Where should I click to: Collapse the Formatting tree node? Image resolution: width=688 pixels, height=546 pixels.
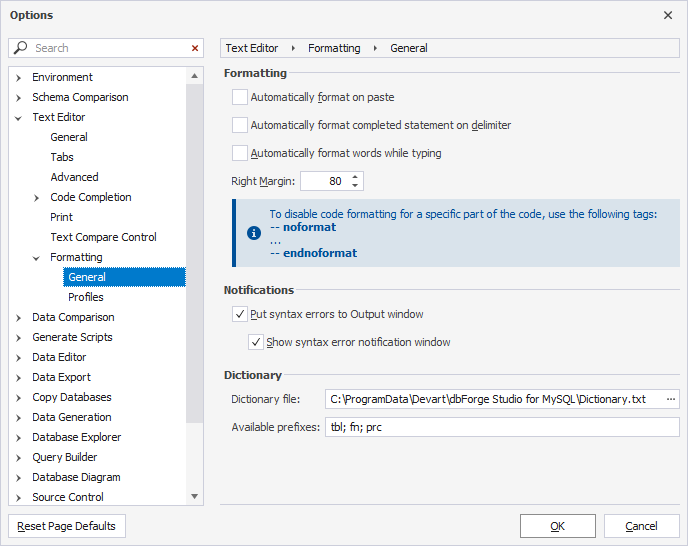coord(37,258)
